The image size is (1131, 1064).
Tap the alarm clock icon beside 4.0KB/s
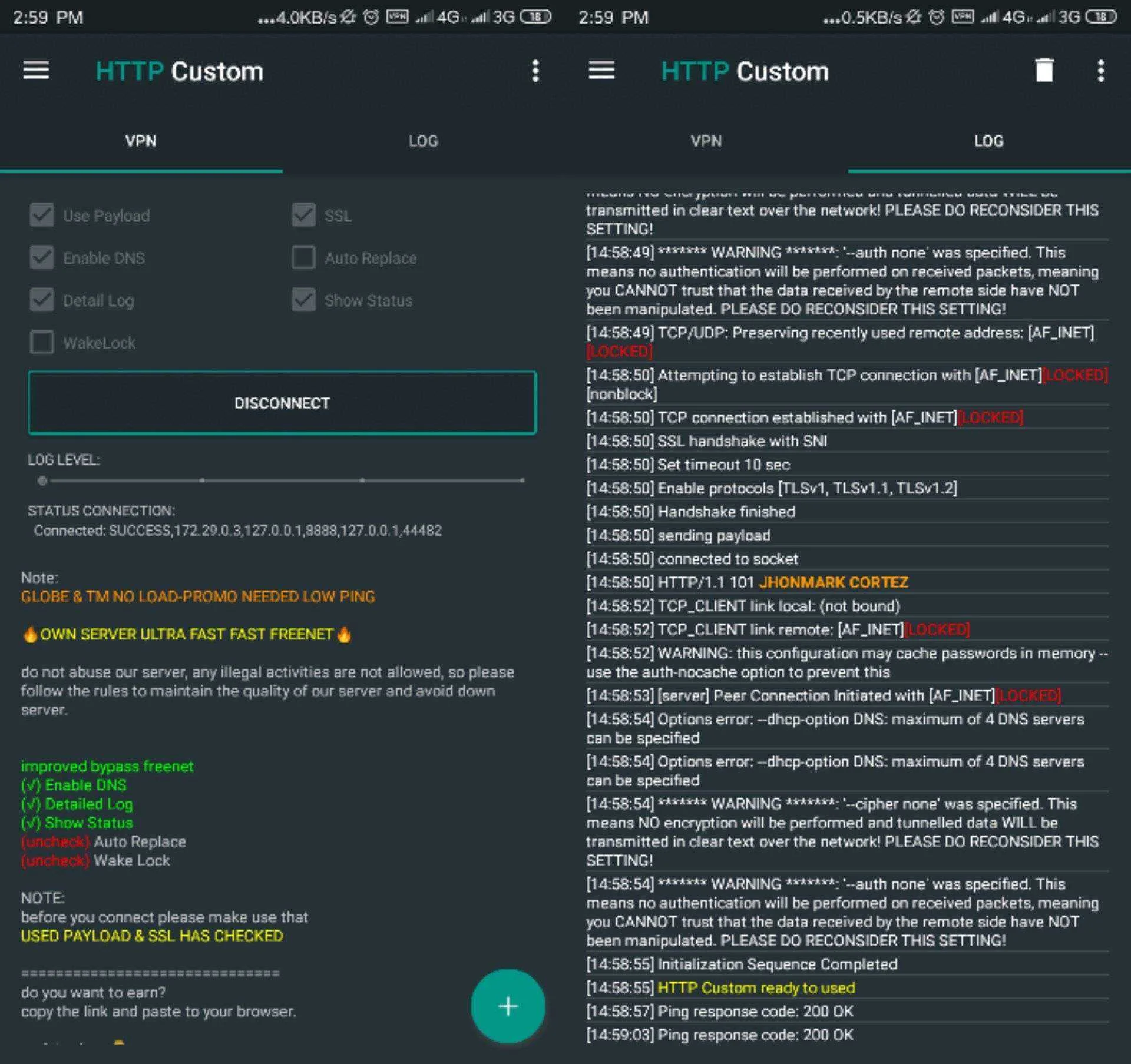[x=371, y=16]
